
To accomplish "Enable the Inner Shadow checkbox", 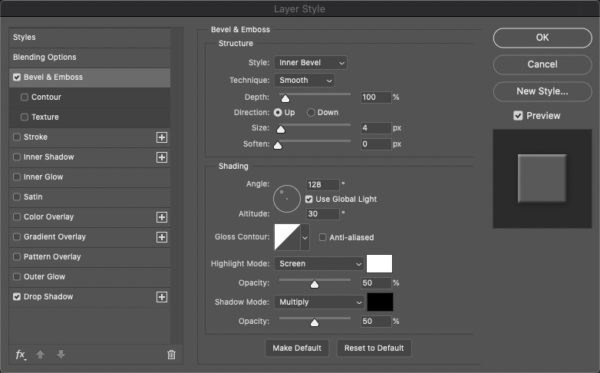I will pos(17,157).
